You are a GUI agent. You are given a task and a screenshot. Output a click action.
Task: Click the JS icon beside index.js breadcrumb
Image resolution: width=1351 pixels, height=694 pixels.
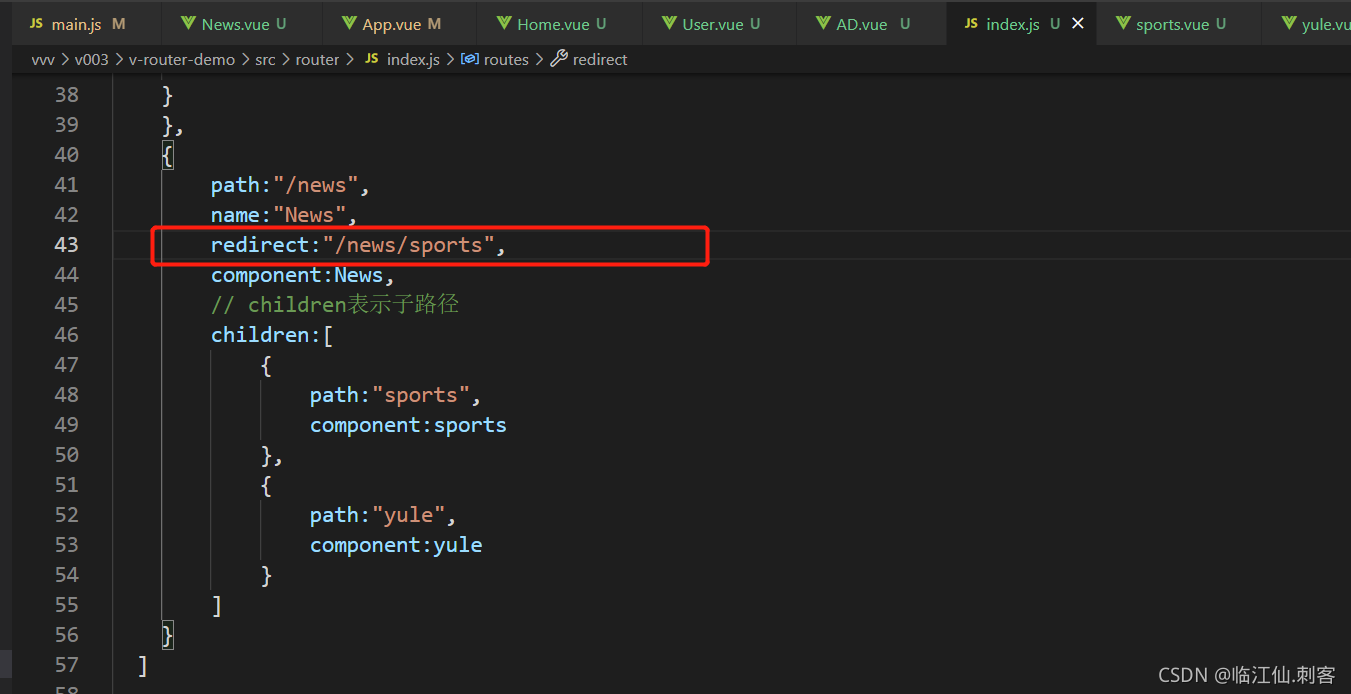pos(371,60)
